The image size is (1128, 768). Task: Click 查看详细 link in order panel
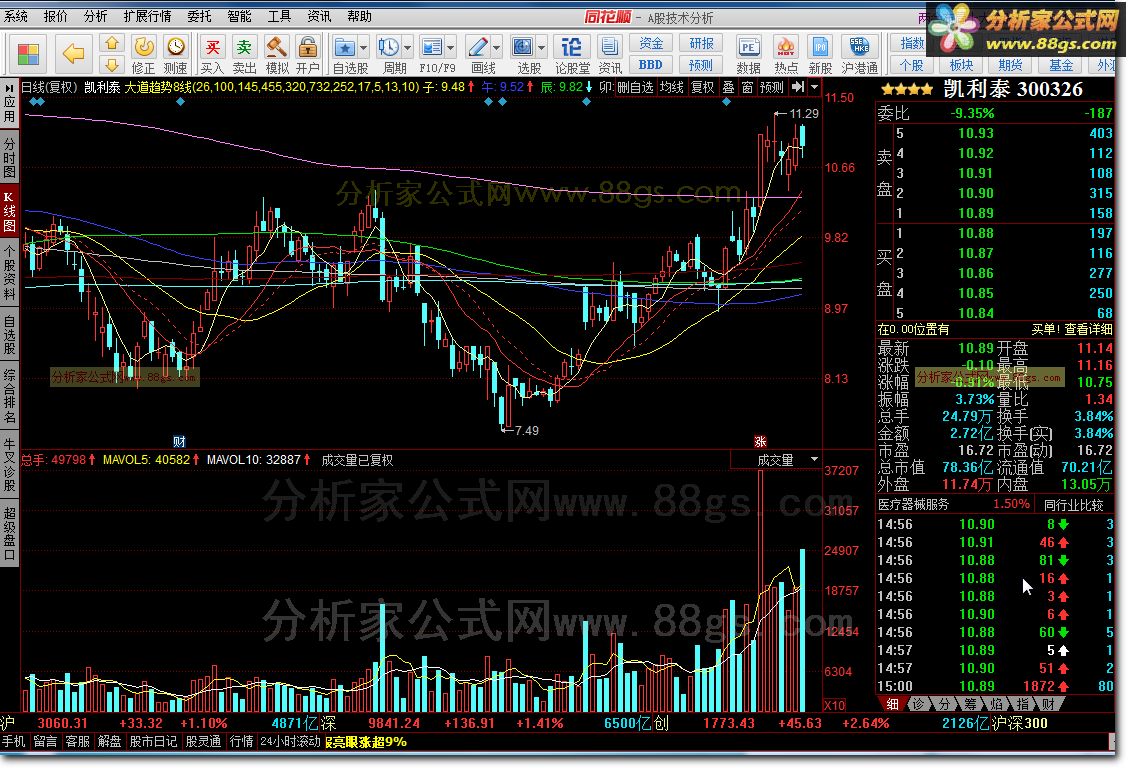click(1088, 329)
